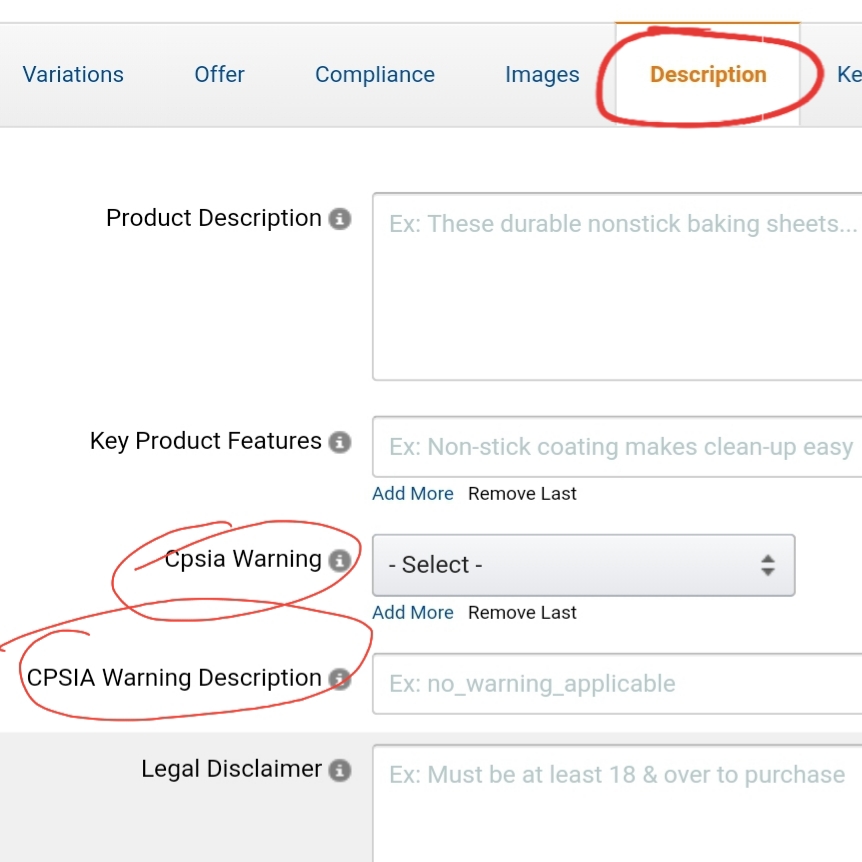The height and width of the screenshot is (862, 862).
Task: Click info icon beside Product Description
Action: tap(341, 219)
